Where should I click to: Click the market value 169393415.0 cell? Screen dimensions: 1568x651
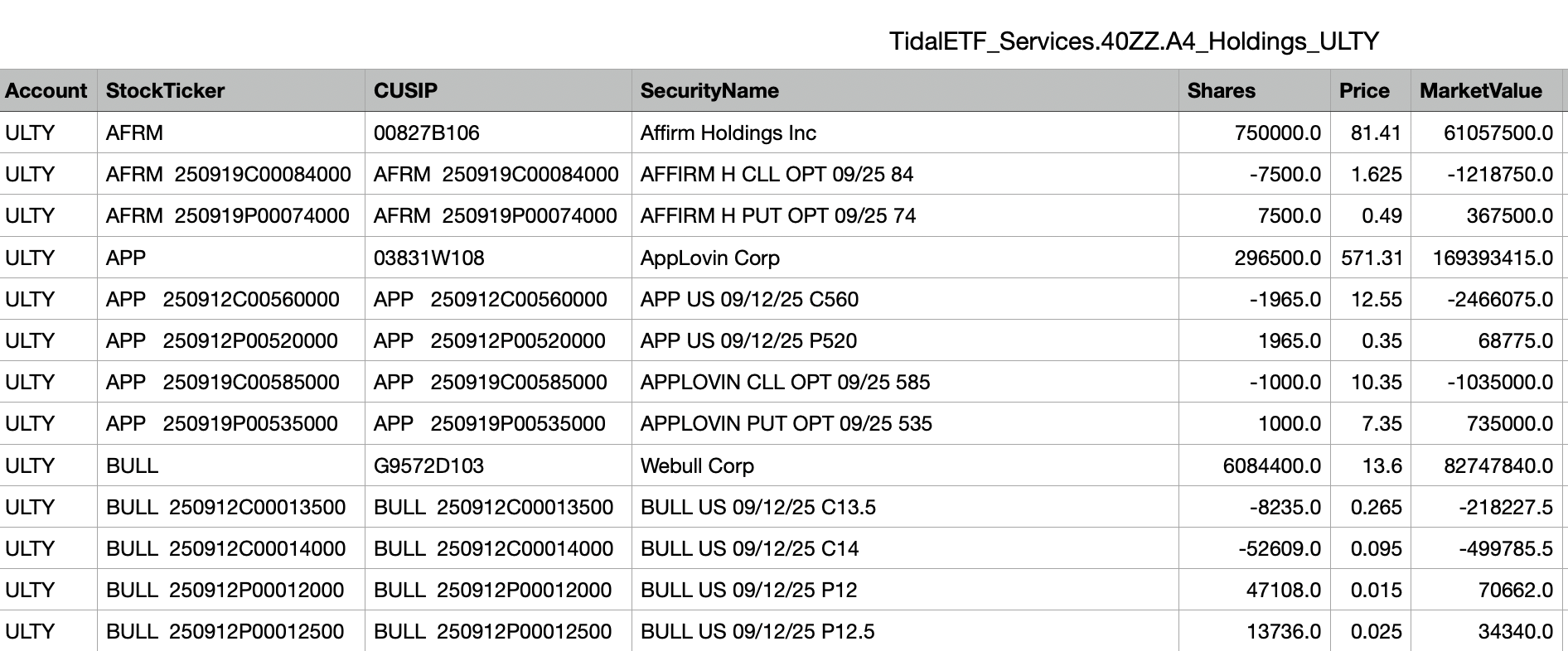coord(1493,258)
